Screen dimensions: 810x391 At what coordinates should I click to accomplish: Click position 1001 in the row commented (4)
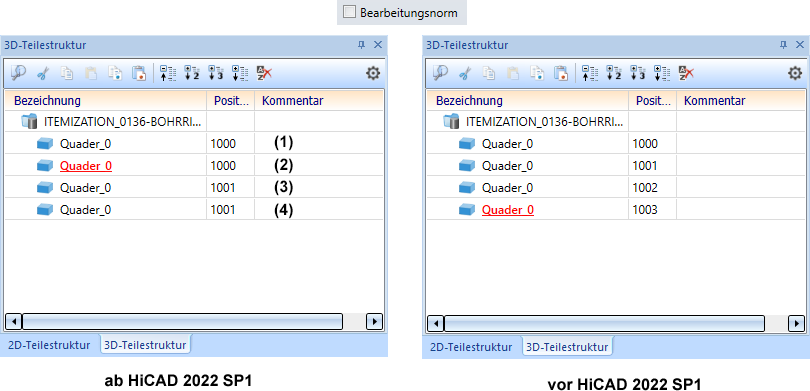223,210
